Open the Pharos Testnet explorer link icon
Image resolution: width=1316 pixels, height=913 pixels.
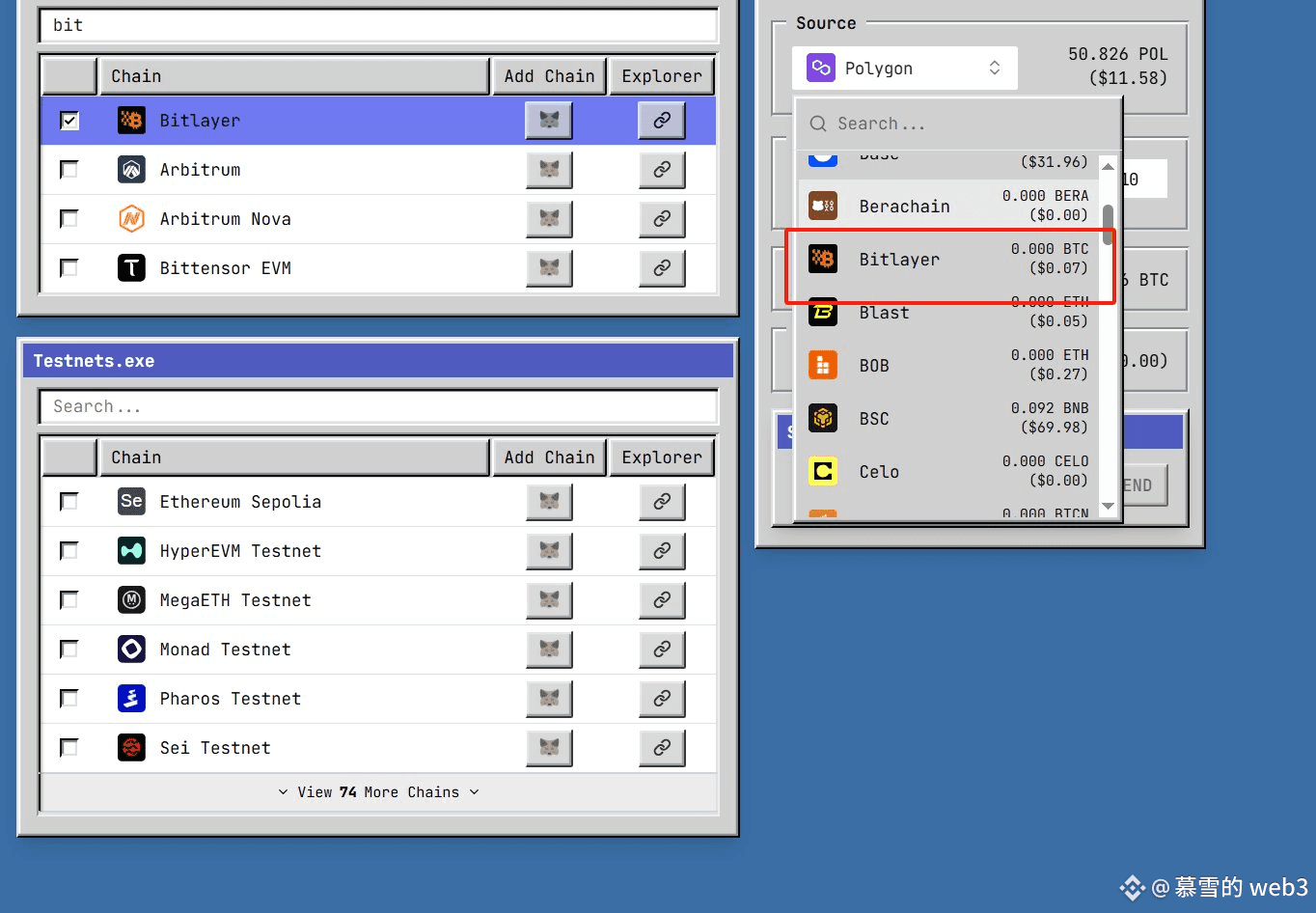[662, 699]
